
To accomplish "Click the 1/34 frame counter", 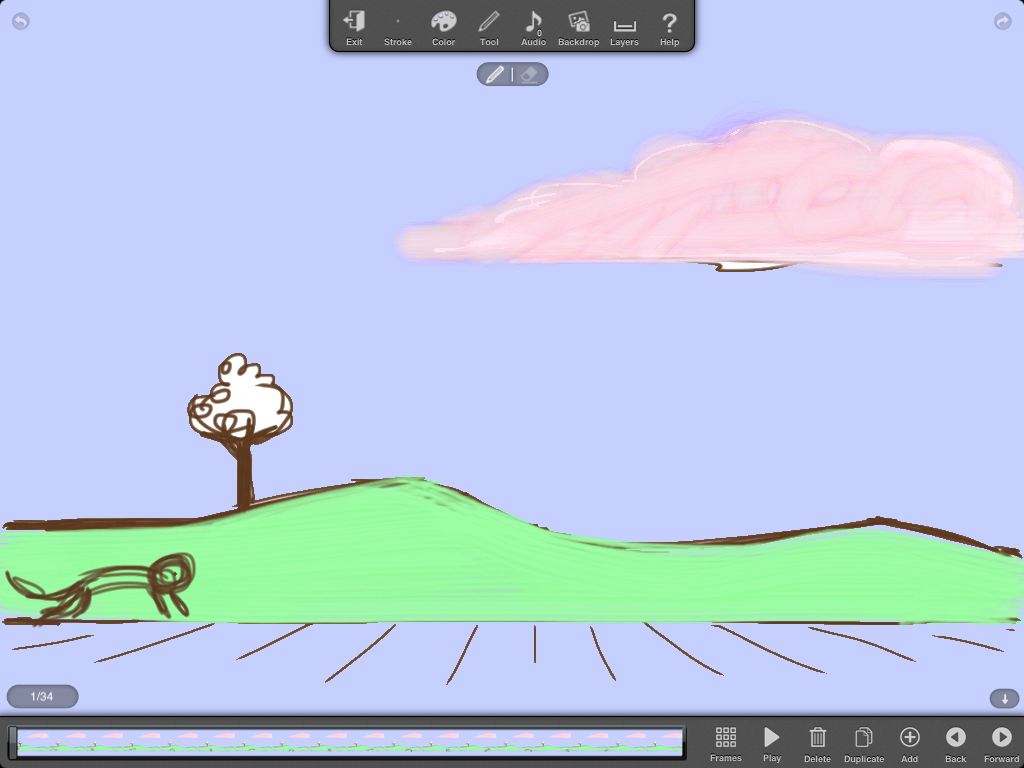I will [42, 696].
